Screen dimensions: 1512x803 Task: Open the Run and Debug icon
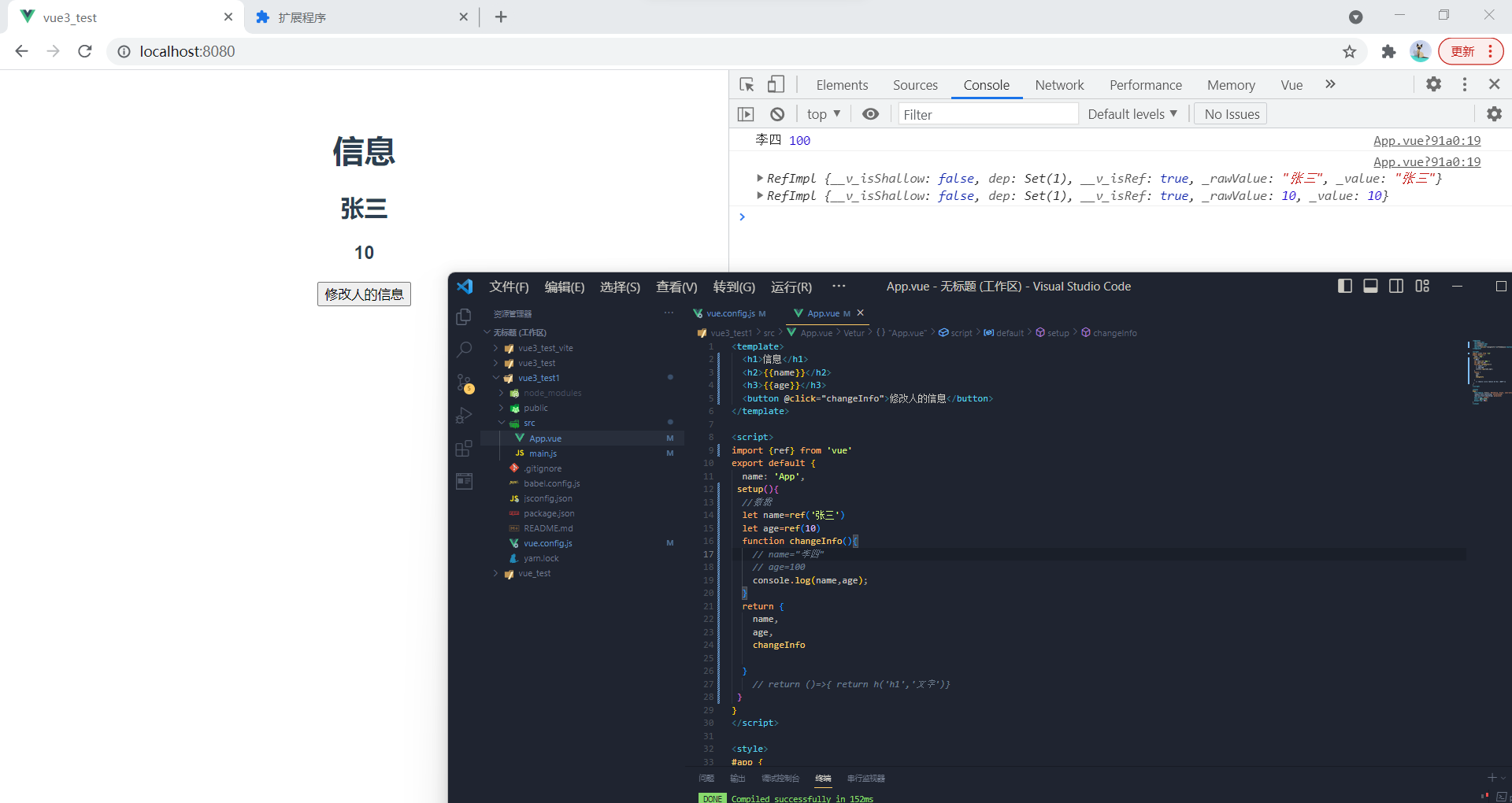point(465,416)
